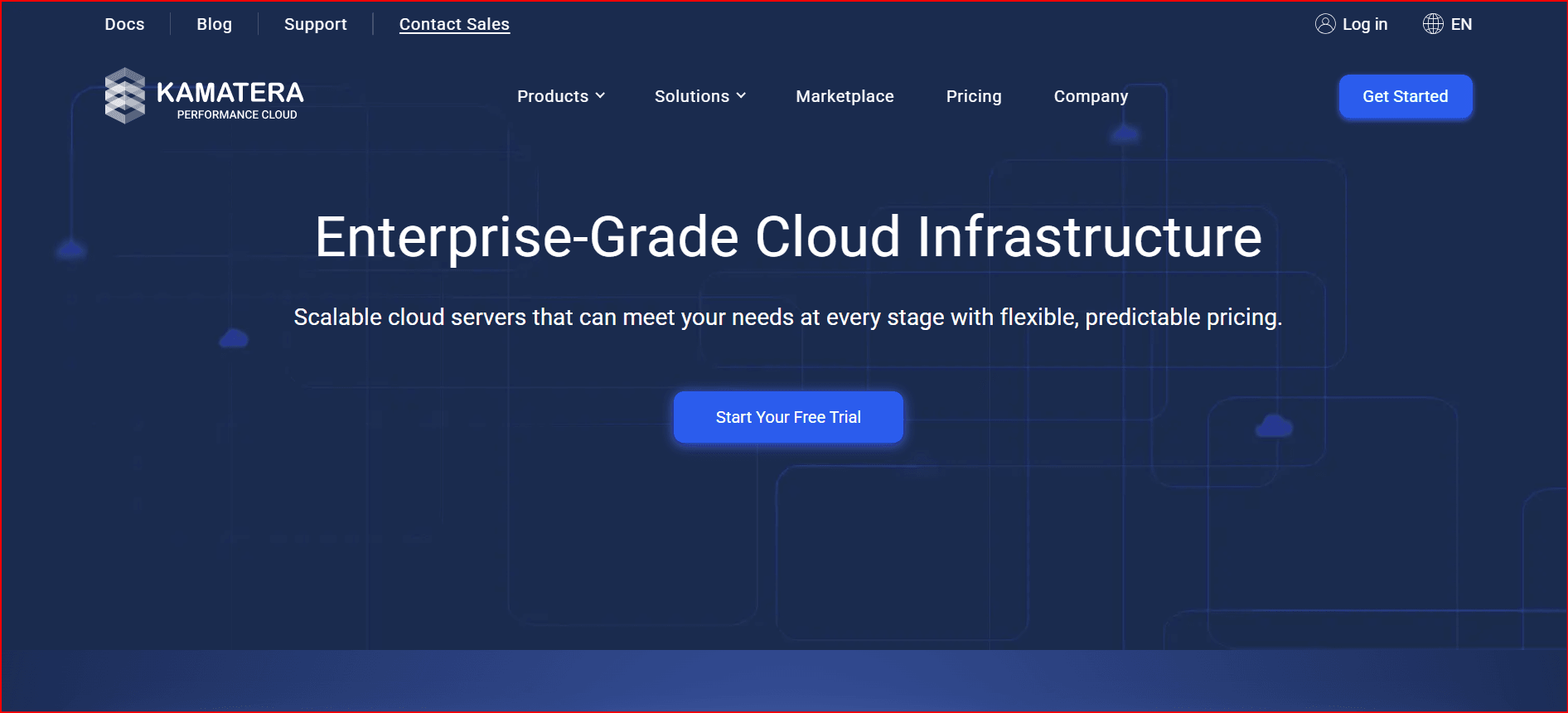Expand the Solutions dropdown chevron
1568x713 pixels.
742,96
